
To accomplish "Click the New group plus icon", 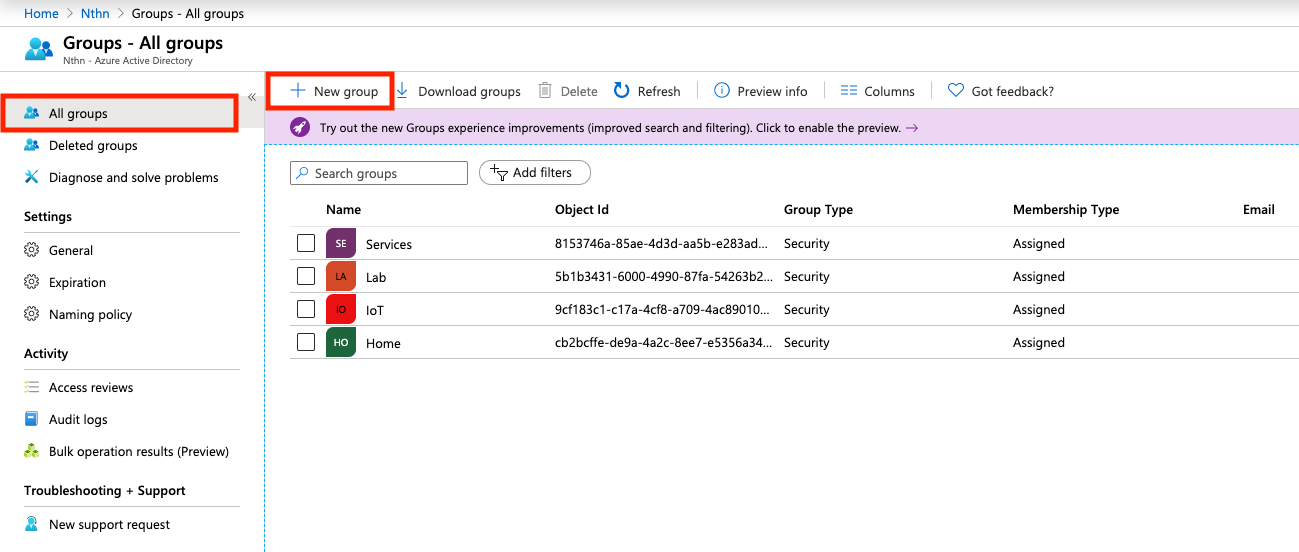I will pos(297,91).
